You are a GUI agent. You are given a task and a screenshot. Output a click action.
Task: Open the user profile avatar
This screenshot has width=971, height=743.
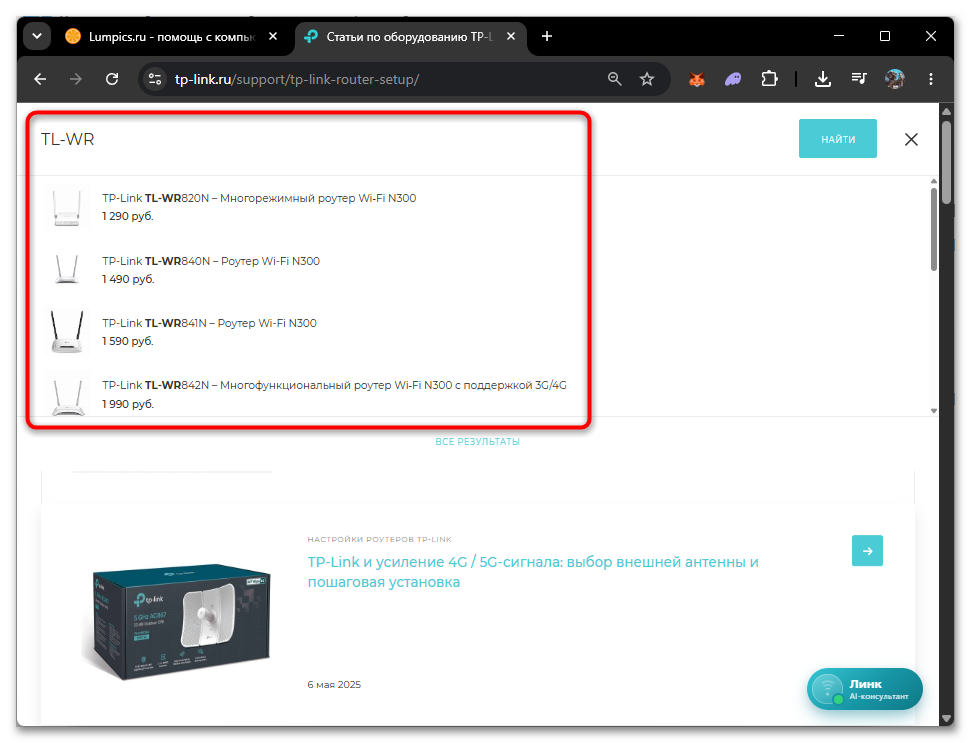(895, 79)
